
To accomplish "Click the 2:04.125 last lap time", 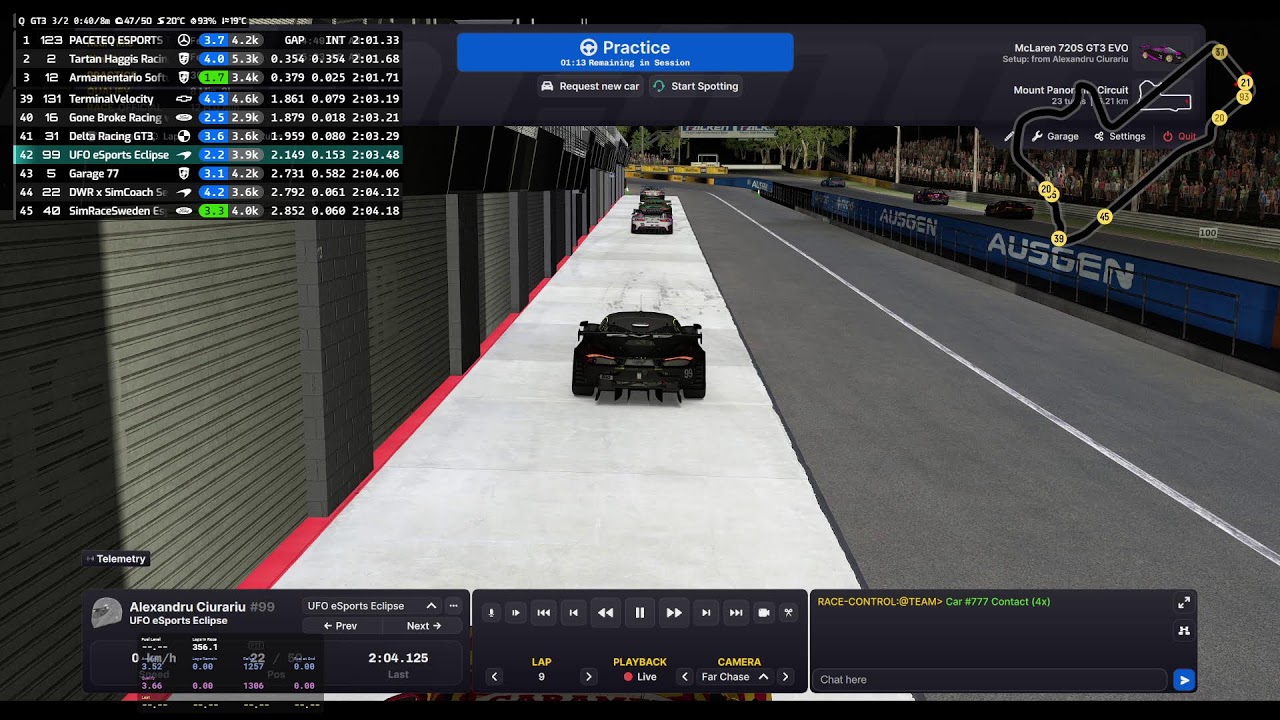I will tap(398, 658).
